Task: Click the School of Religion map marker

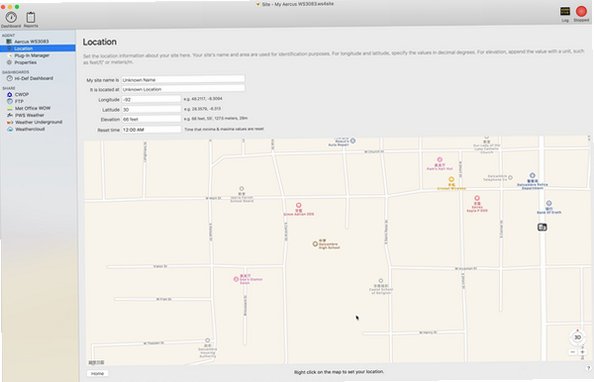Action: [x=381, y=281]
